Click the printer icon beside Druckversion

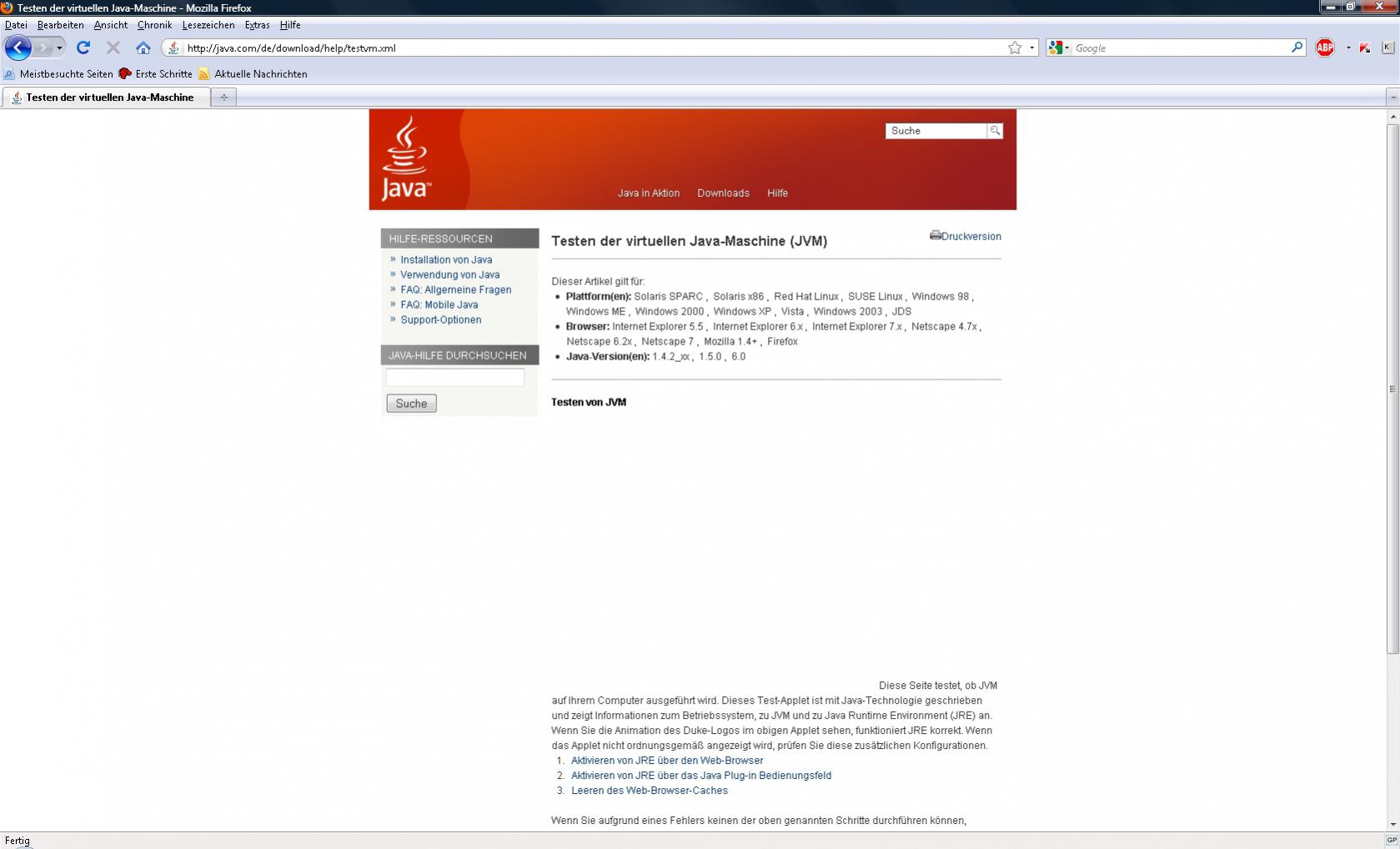(935, 235)
